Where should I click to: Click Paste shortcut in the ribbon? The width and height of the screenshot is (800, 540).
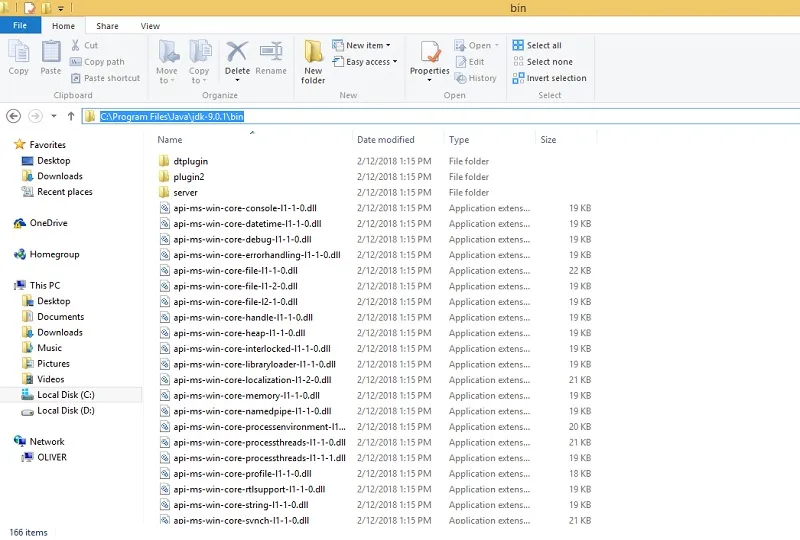[x=105, y=78]
